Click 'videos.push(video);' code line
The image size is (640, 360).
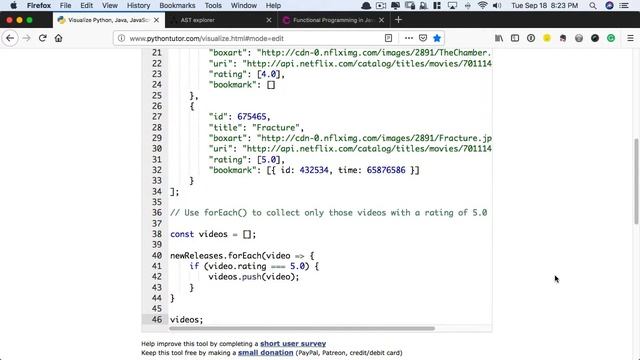point(253,277)
